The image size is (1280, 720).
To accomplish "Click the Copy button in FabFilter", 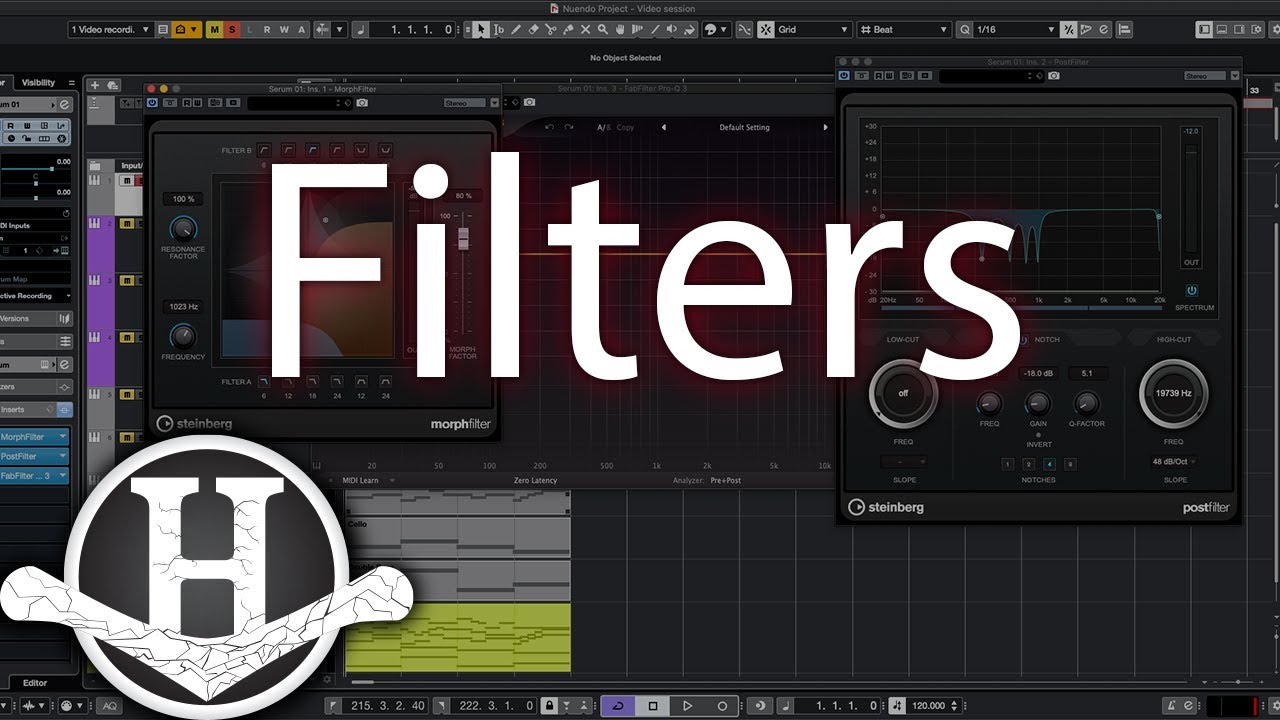I will click(x=626, y=127).
